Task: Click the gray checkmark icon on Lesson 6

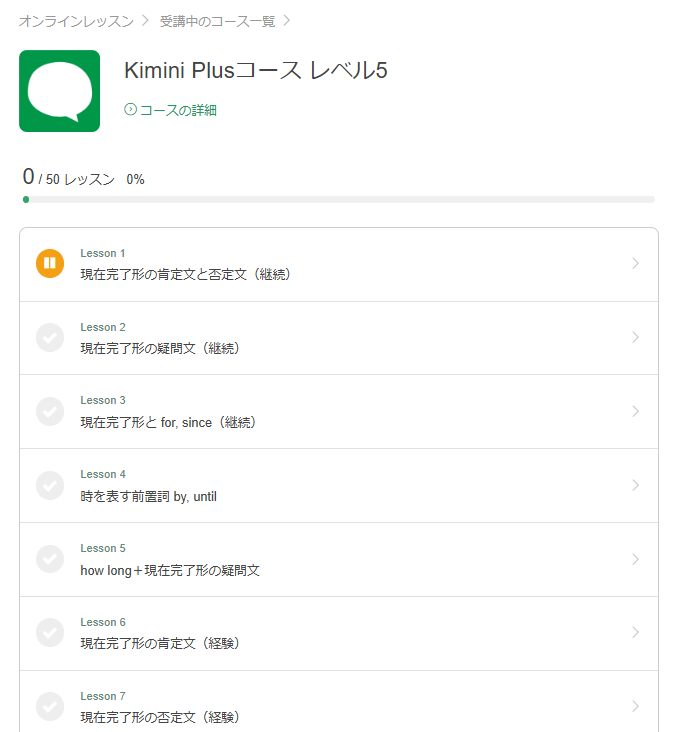Action: click(50, 633)
